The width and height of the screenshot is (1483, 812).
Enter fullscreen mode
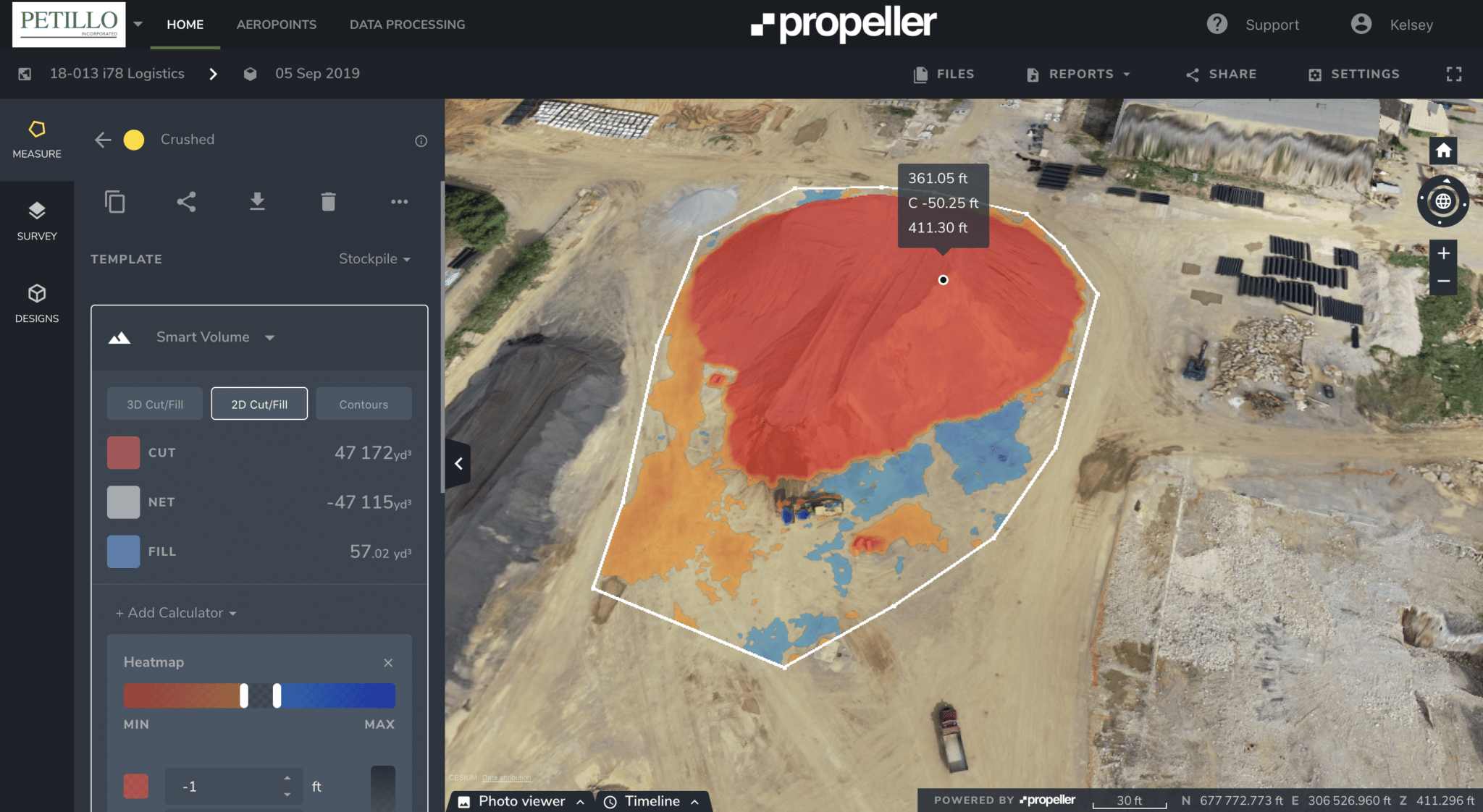(x=1453, y=74)
